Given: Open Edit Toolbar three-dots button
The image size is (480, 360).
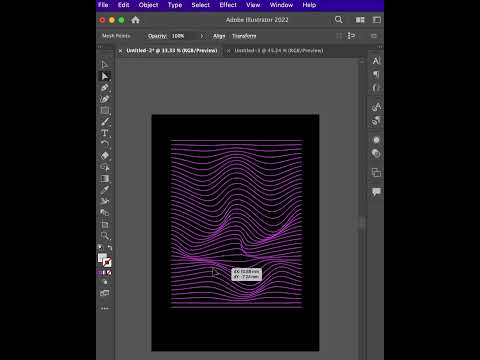Looking at the screenshot, I should (105, 309).
